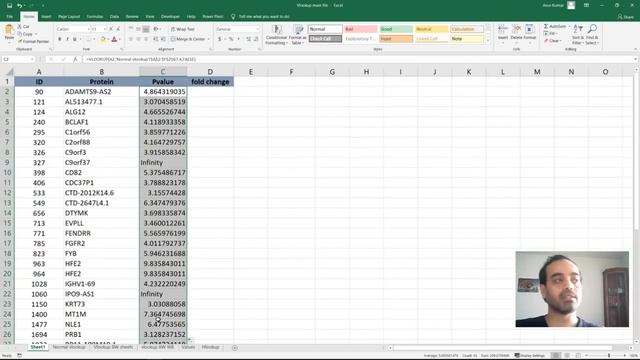This screenshot has height=360, width=640.
Task: Click the Increase Indent icon
Action: (163, 39)
